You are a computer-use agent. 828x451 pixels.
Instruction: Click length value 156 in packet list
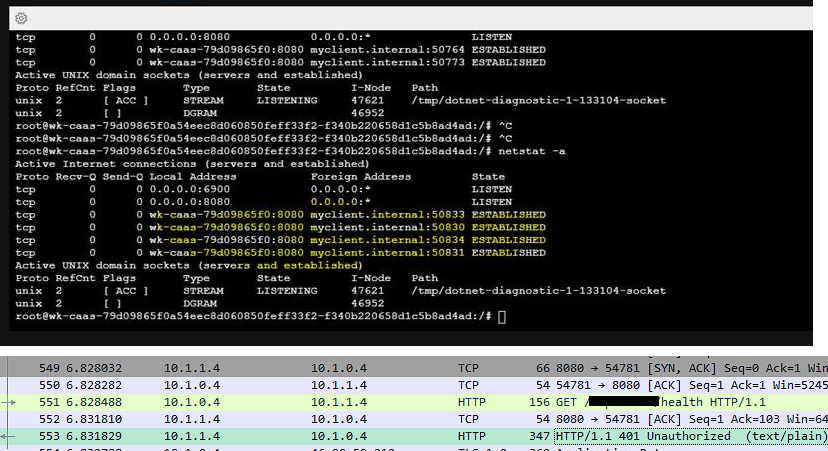(x=539, y=402)
